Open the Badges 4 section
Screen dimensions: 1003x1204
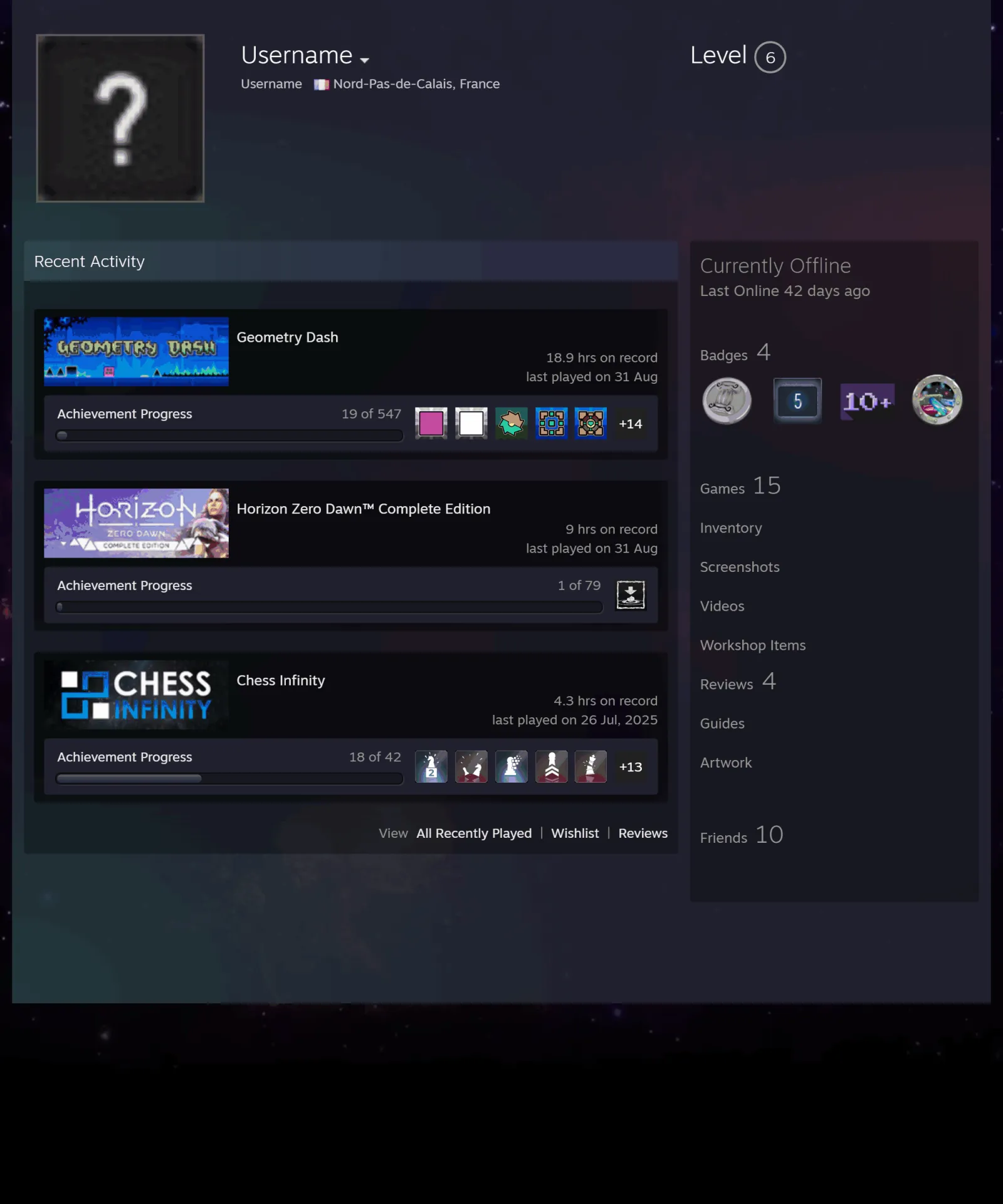pos(735,354)
